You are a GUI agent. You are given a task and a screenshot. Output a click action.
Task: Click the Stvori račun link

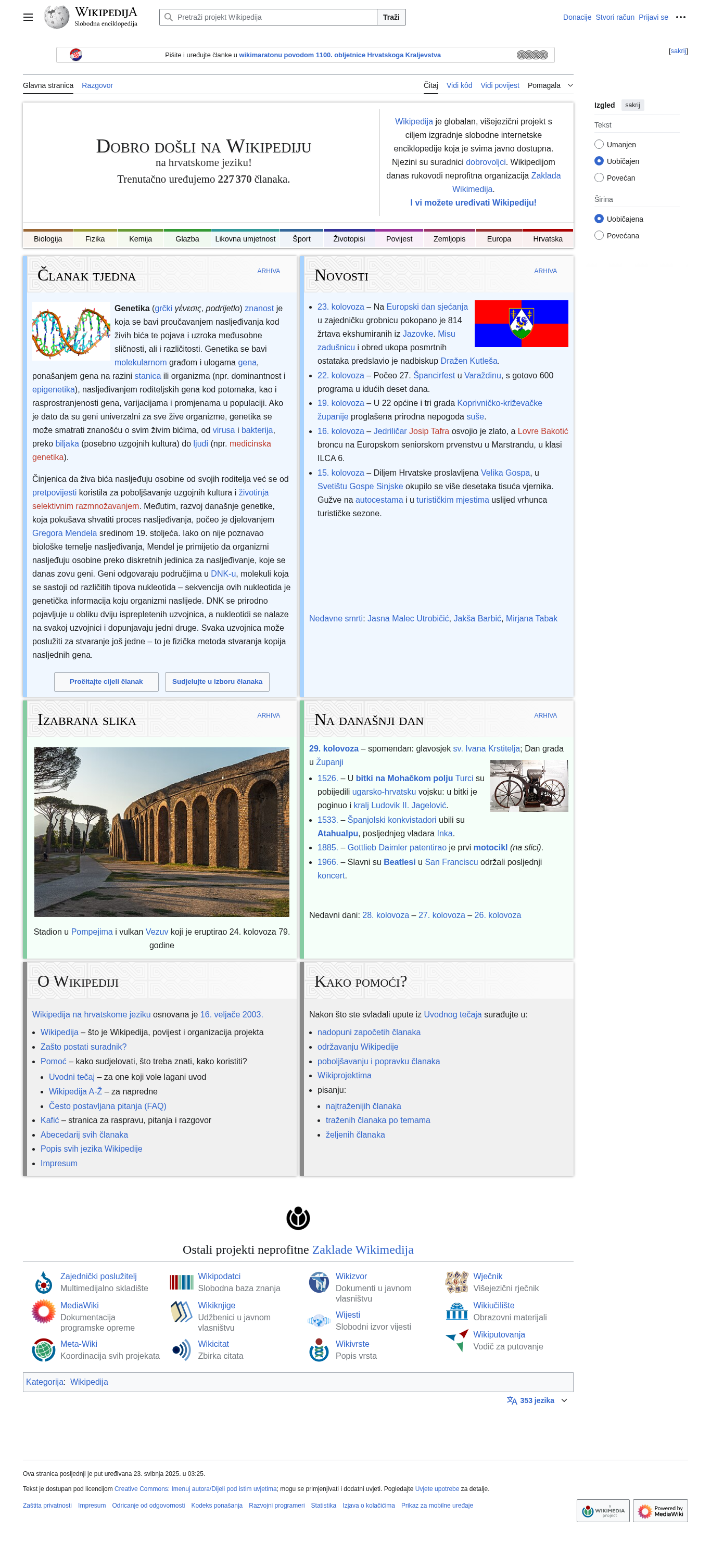615,17
